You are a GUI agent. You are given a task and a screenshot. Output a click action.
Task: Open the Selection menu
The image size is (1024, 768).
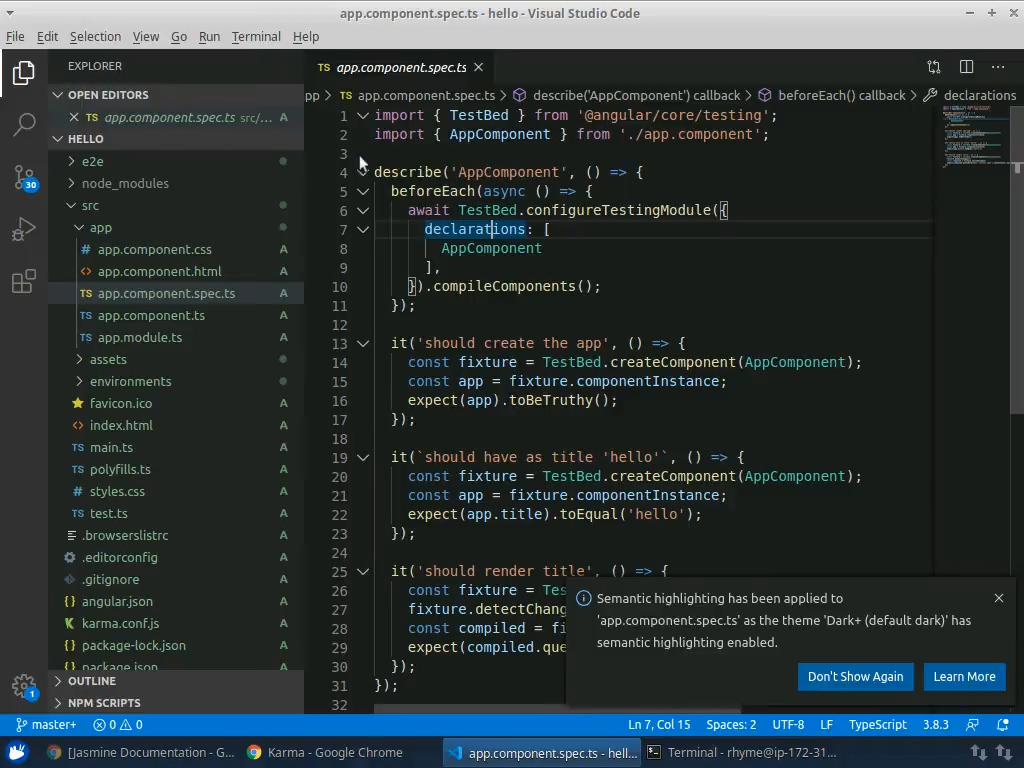95,36
